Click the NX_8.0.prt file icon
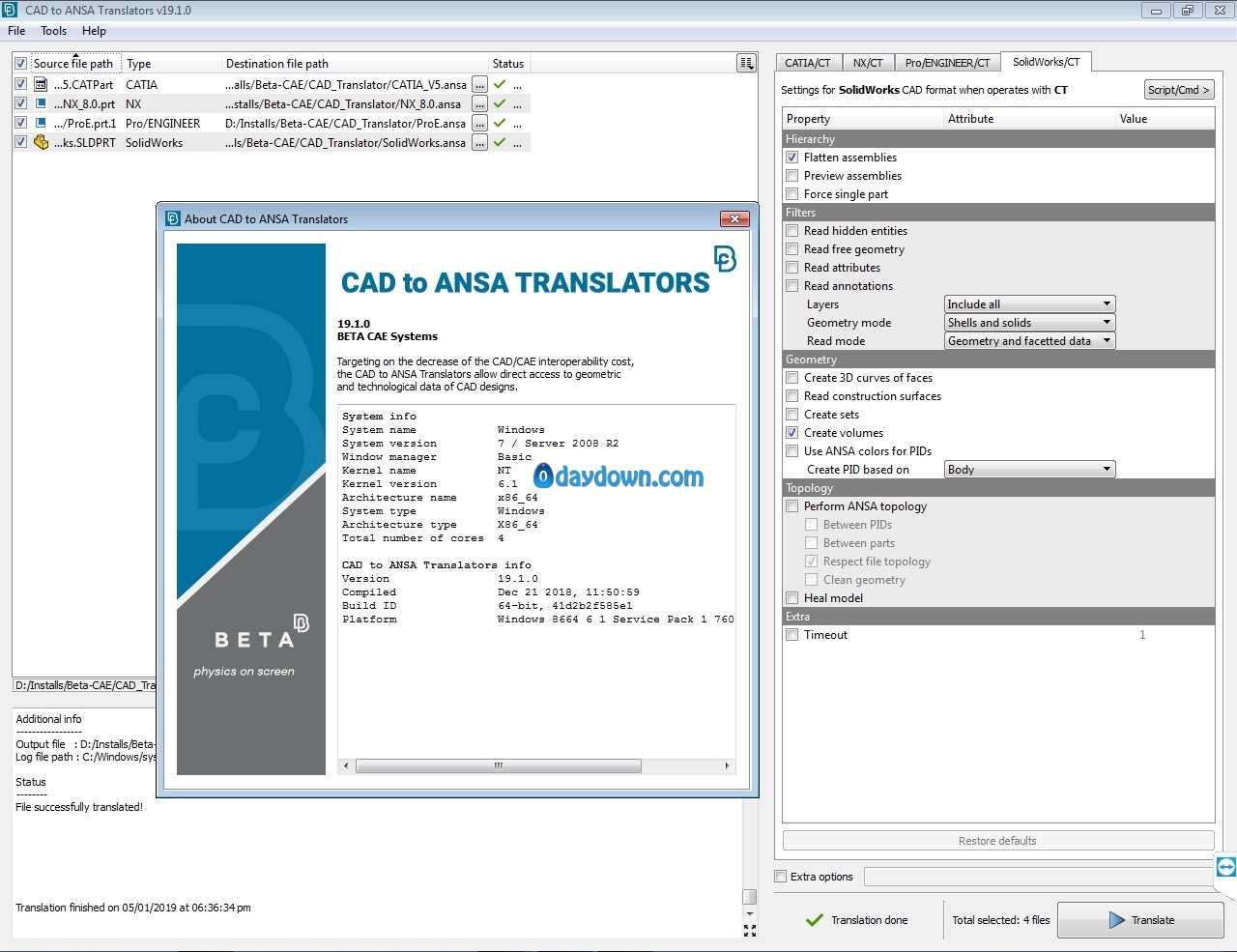This screenshot has height=952, width=1237. pos(41,103)
